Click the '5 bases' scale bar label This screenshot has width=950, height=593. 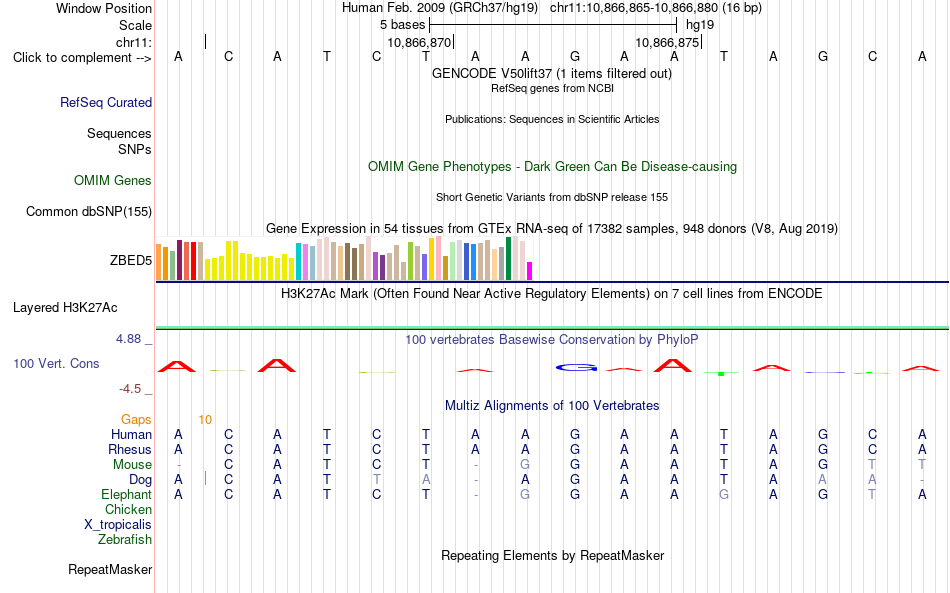tap(402, 25)
